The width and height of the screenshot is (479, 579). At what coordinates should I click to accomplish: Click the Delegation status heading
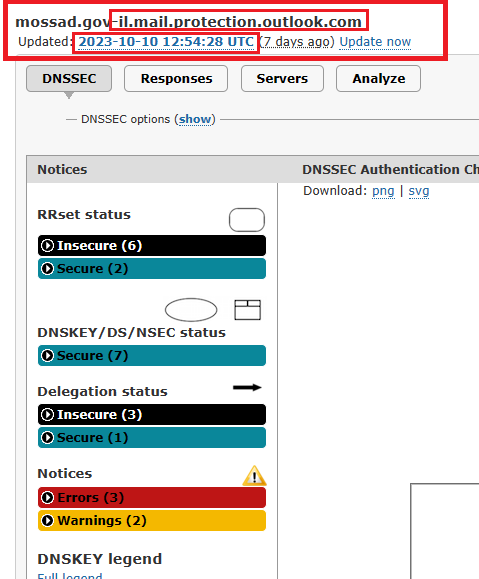(102, 391)
